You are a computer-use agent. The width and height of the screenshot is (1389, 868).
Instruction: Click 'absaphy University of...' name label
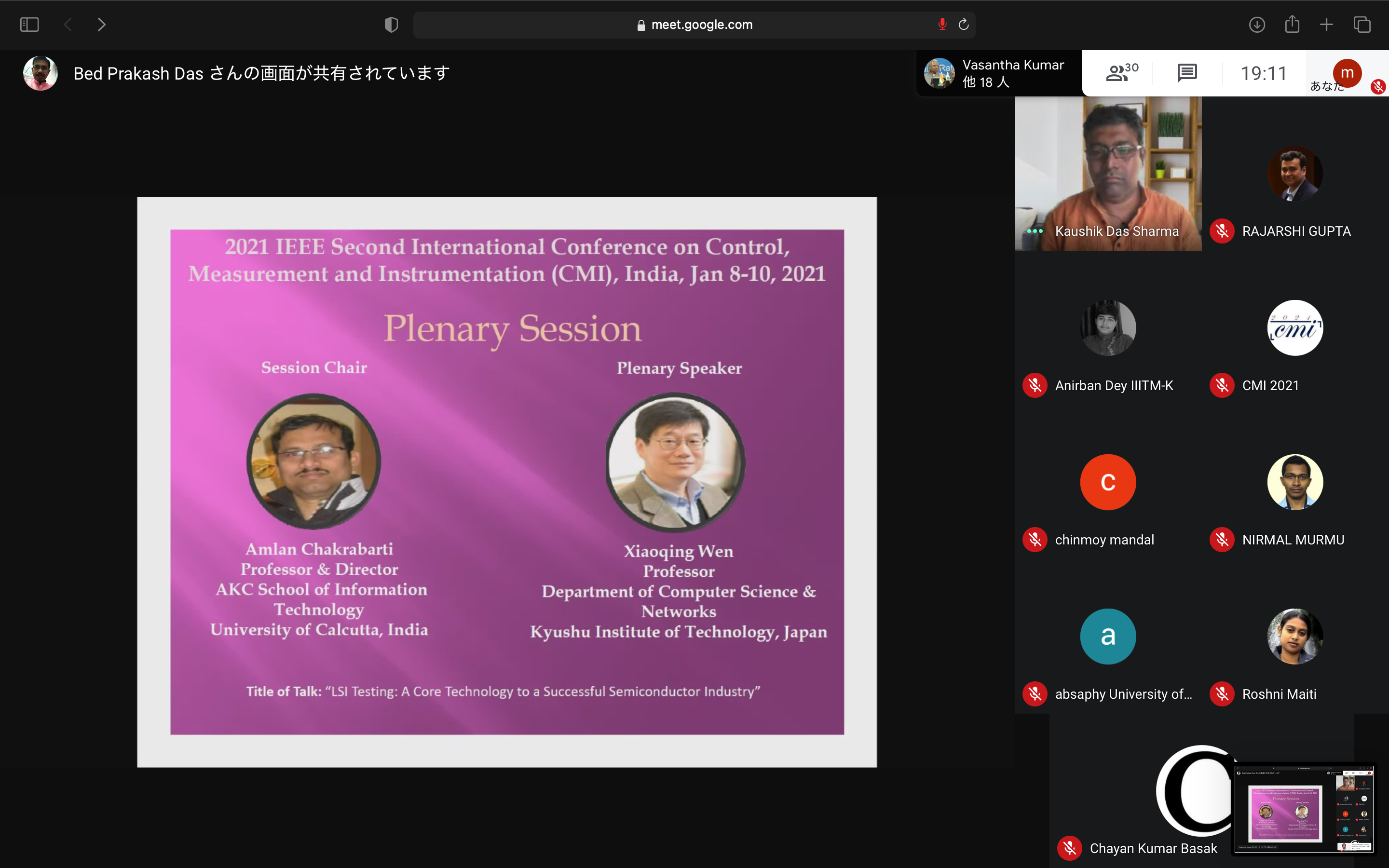click(1123, 694)
